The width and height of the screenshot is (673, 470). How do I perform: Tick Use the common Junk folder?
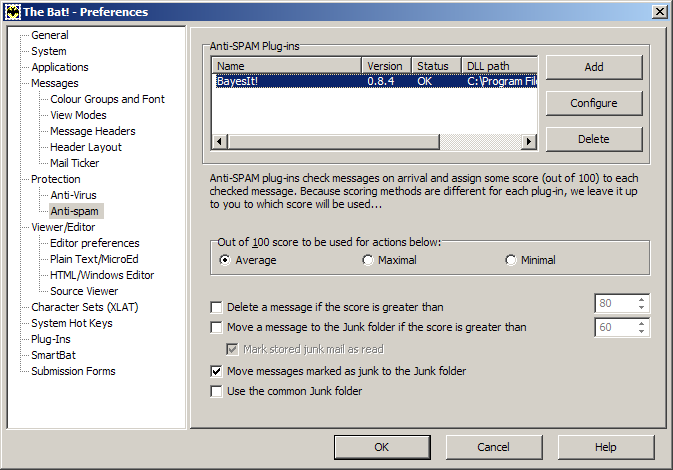coord(216,392)
